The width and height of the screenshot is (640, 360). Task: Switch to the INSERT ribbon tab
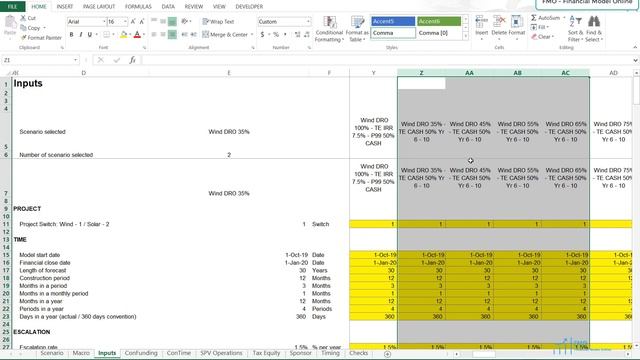[64, 7]
